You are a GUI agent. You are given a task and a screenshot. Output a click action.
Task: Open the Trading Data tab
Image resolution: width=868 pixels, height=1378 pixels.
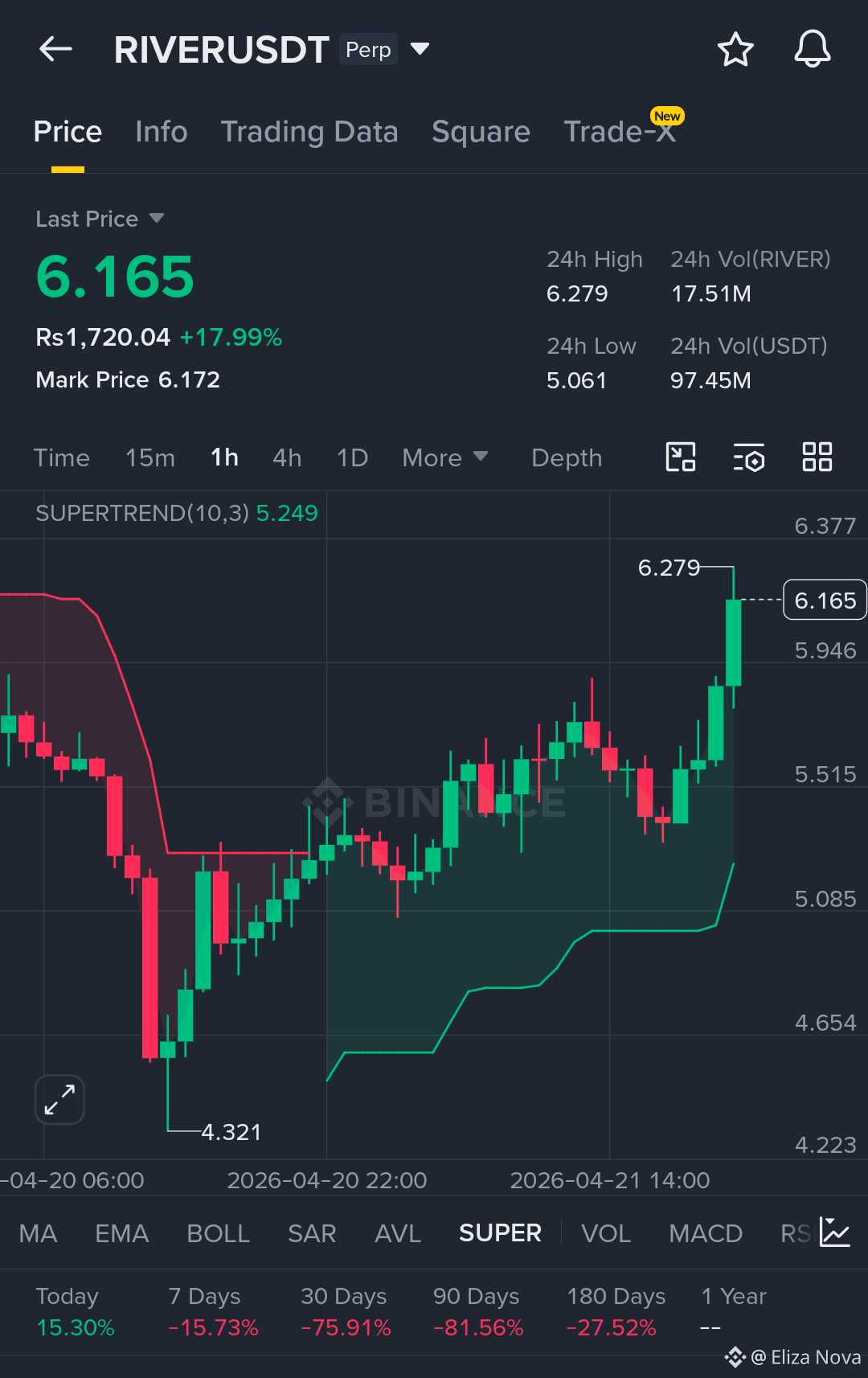pyautogui.click(x=309, y=132)
